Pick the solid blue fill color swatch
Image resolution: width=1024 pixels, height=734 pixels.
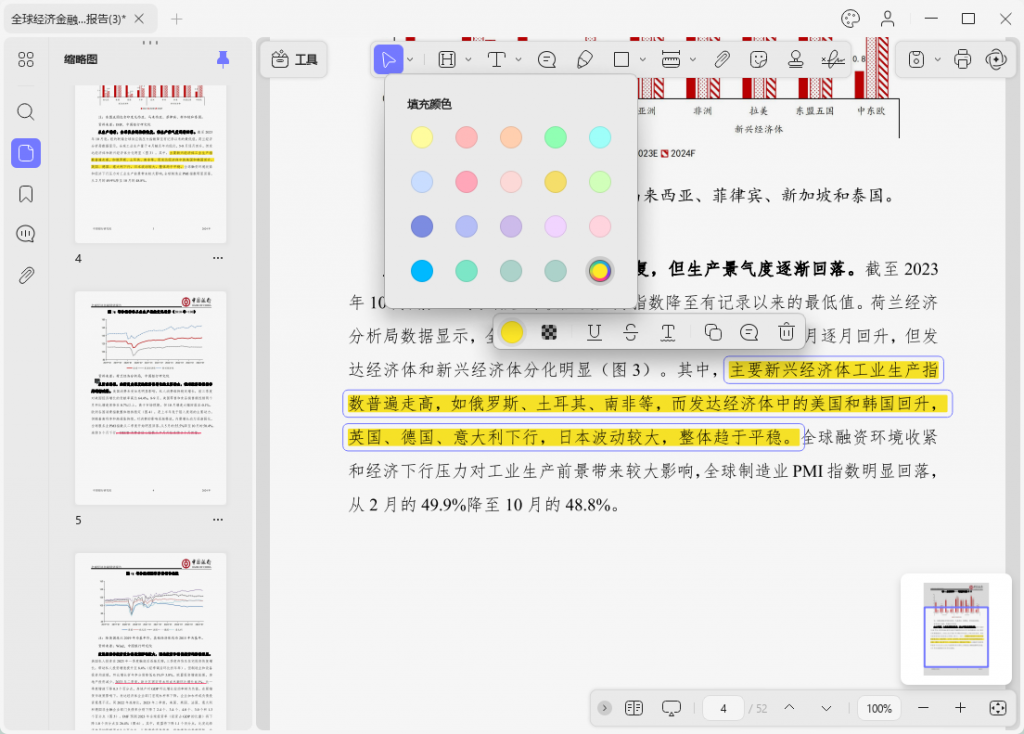coord(422,271)
